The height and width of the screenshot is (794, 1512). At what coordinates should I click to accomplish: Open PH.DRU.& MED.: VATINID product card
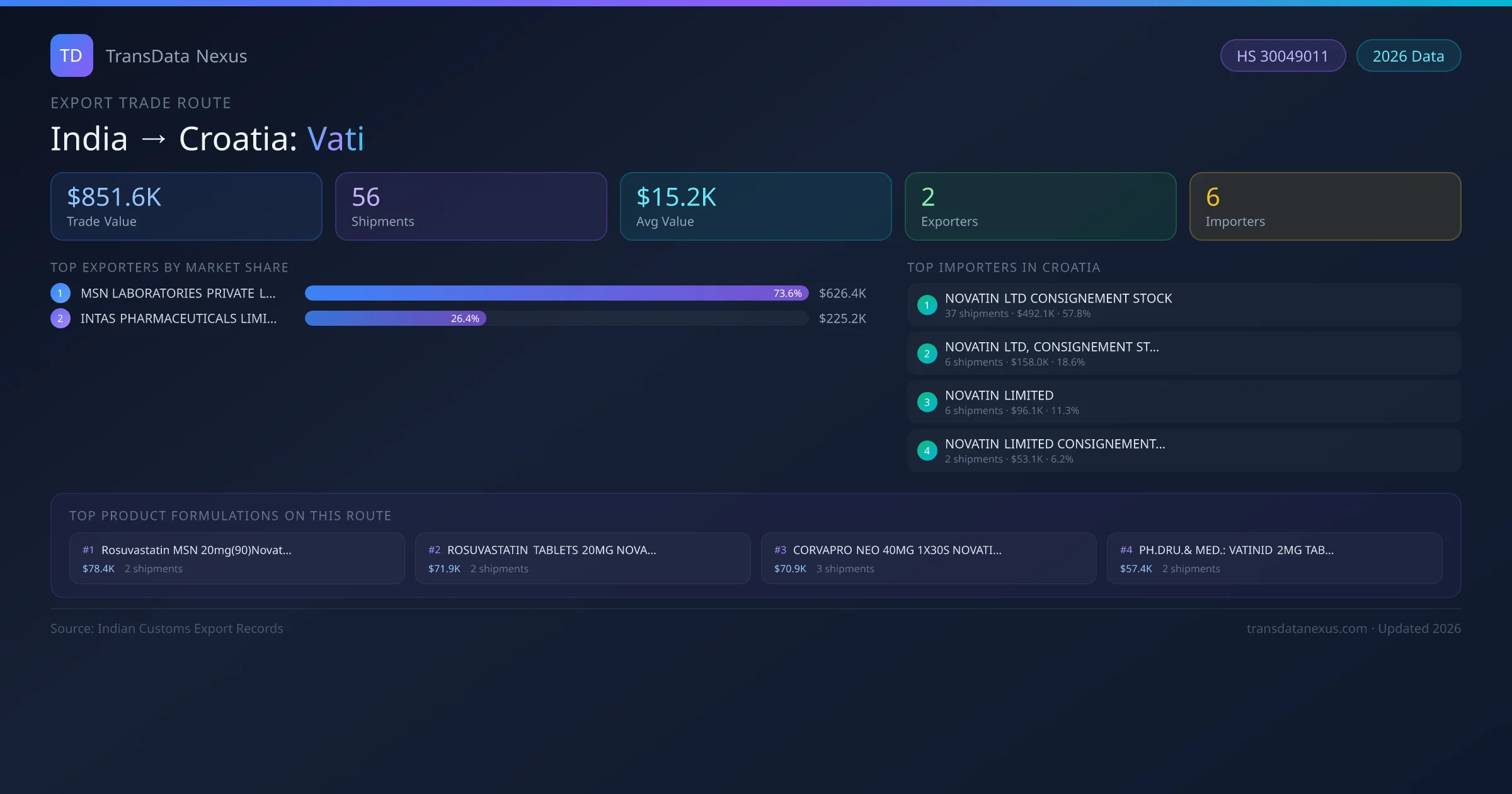[1274, 558]
